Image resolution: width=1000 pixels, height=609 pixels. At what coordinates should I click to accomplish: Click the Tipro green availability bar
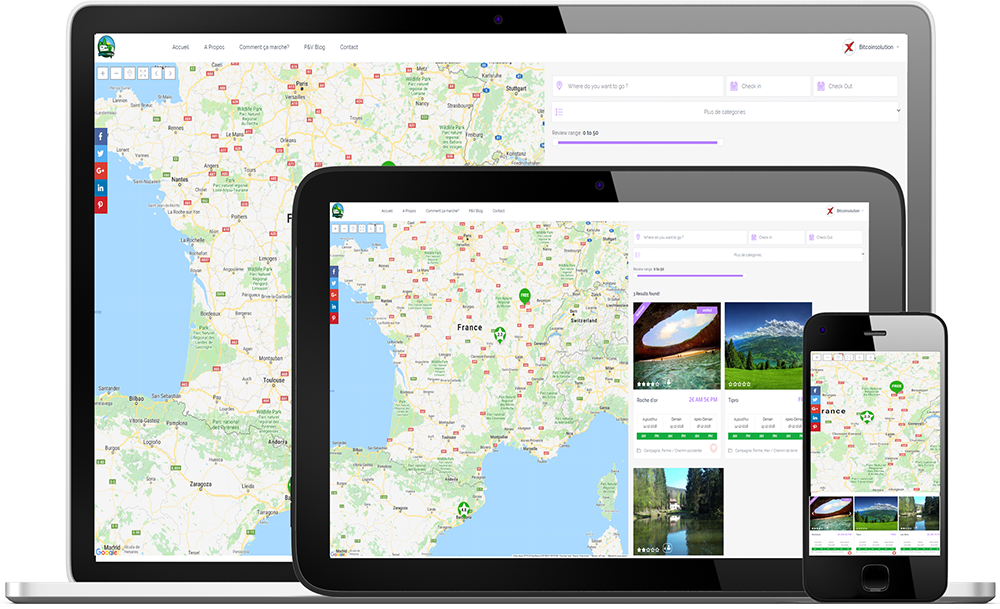tap(766, 436)
